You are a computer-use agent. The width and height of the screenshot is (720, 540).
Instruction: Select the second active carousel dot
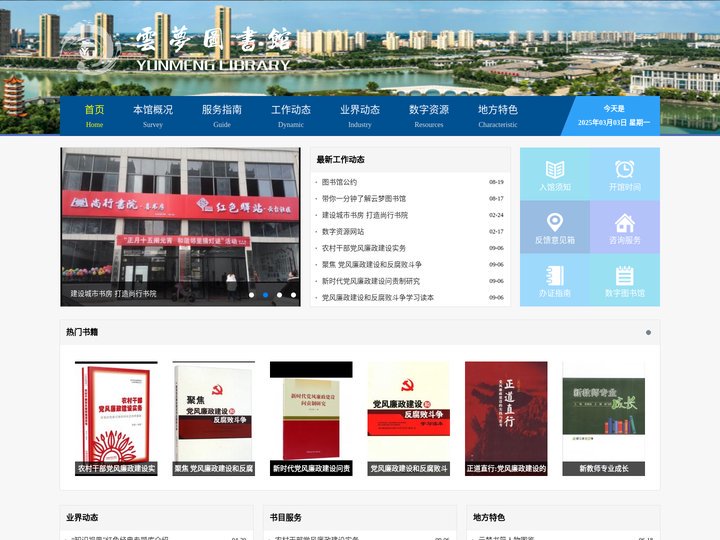tap(265, 295)
